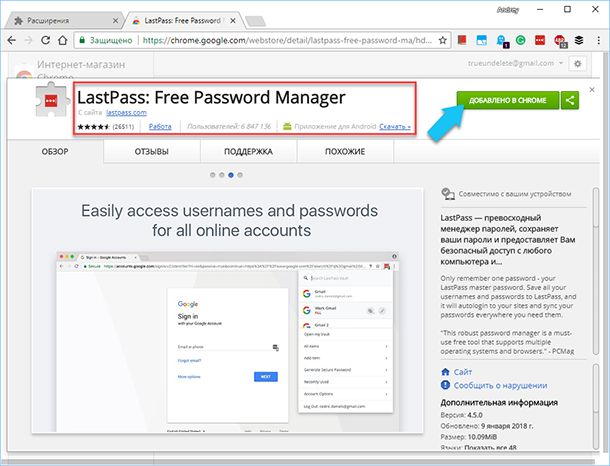This screenshot has width=610, height=466.
Task: Open the Chrome three-dot menu
Action: (597, 42)
